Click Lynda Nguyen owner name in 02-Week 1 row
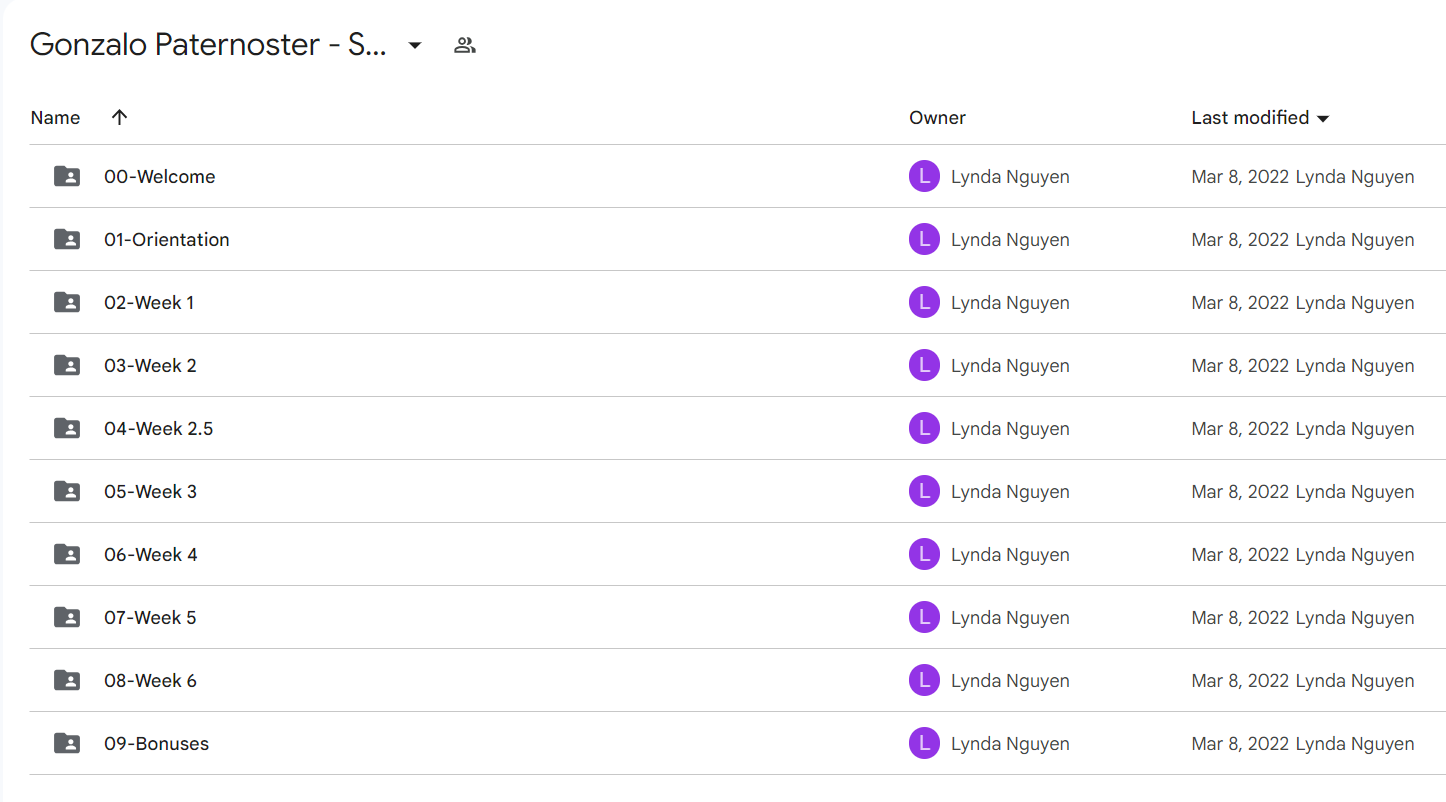The height and width of the screenshot is (802, 1446). (1010, 303)
